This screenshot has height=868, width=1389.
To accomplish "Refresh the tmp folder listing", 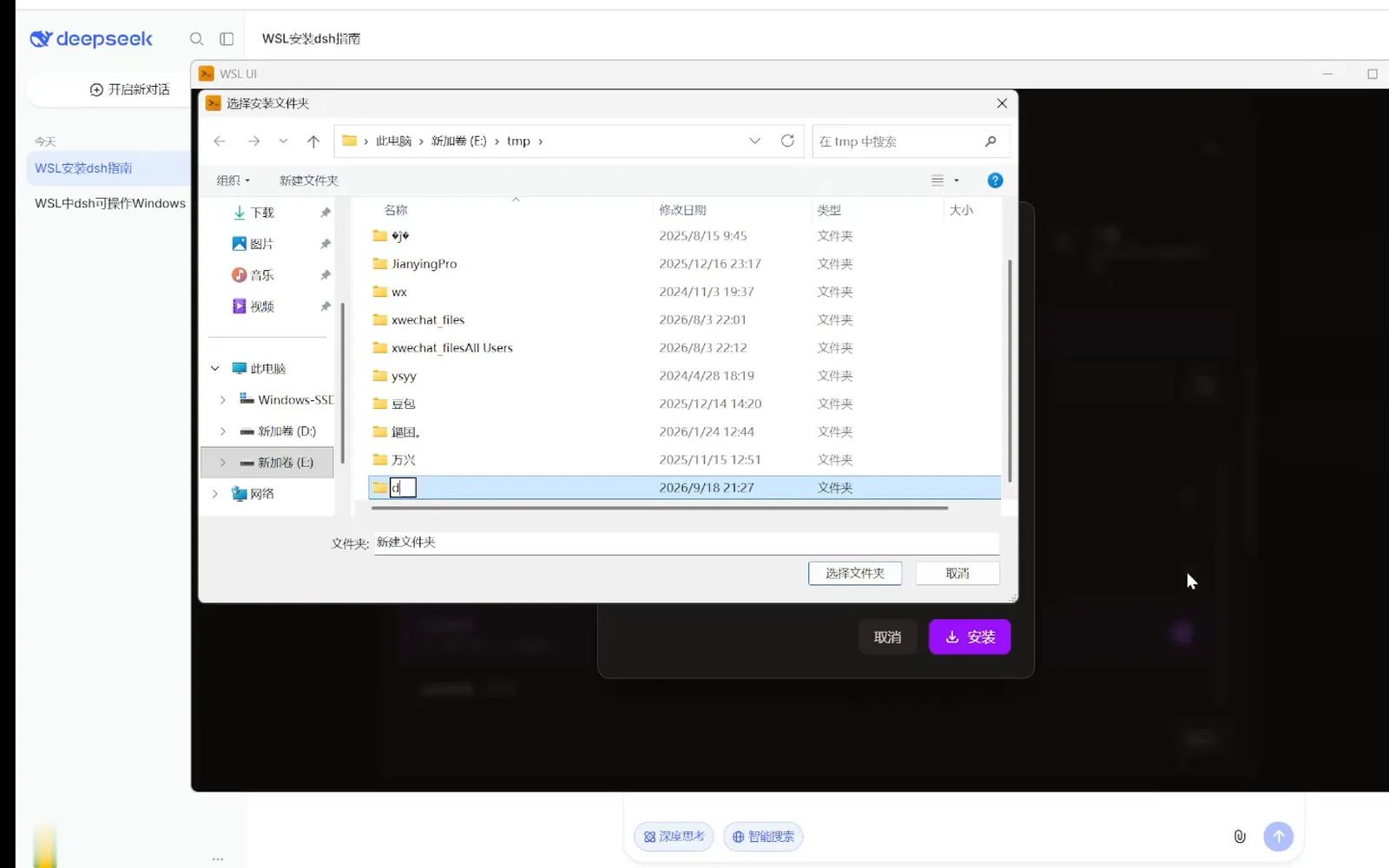I will click(x=787, y=141).
